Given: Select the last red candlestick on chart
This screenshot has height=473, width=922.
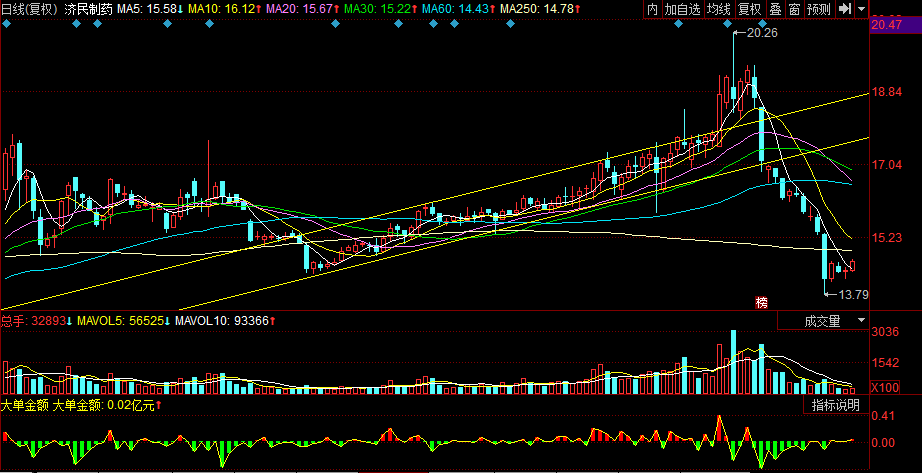Looking at the screenshot, I should 853,266.
